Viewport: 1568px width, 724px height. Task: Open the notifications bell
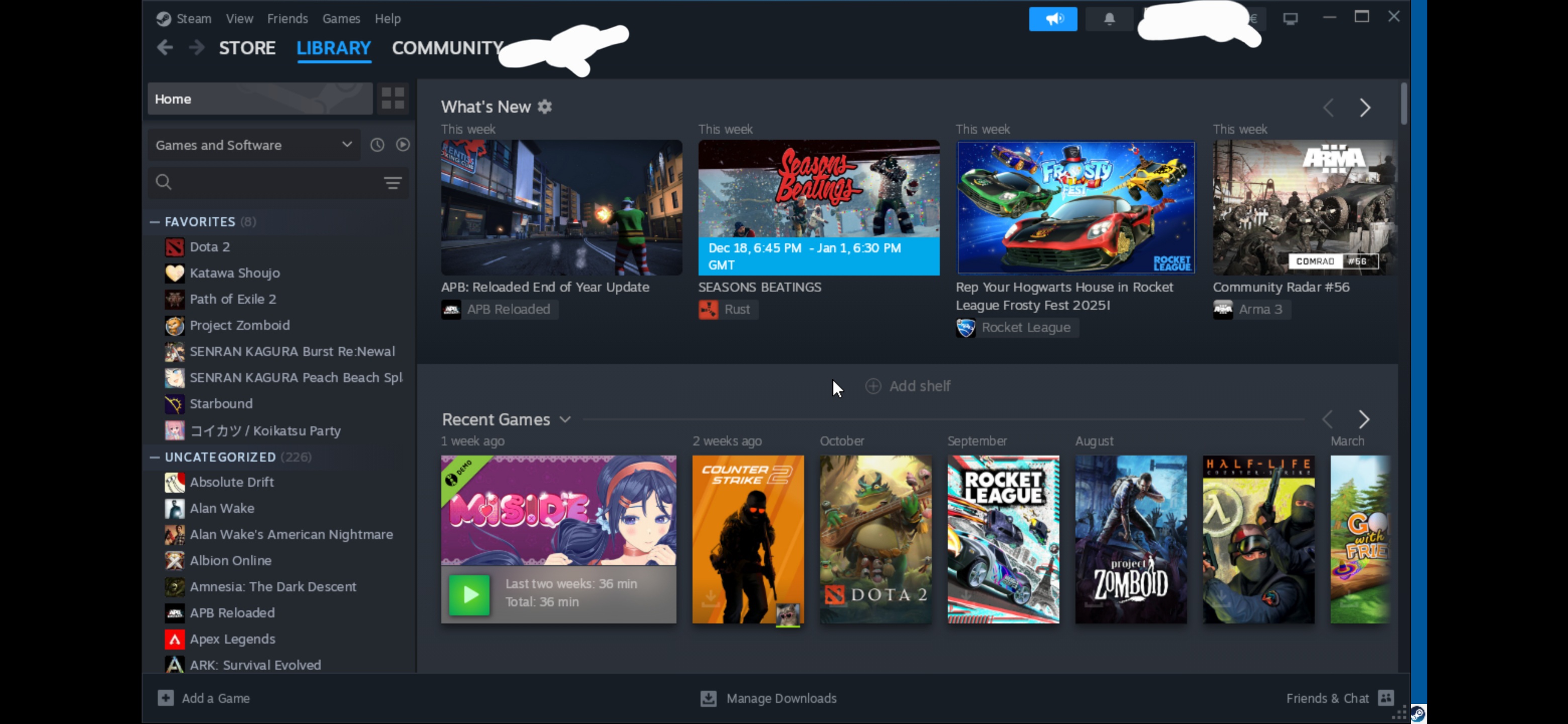click(1109, 18)
